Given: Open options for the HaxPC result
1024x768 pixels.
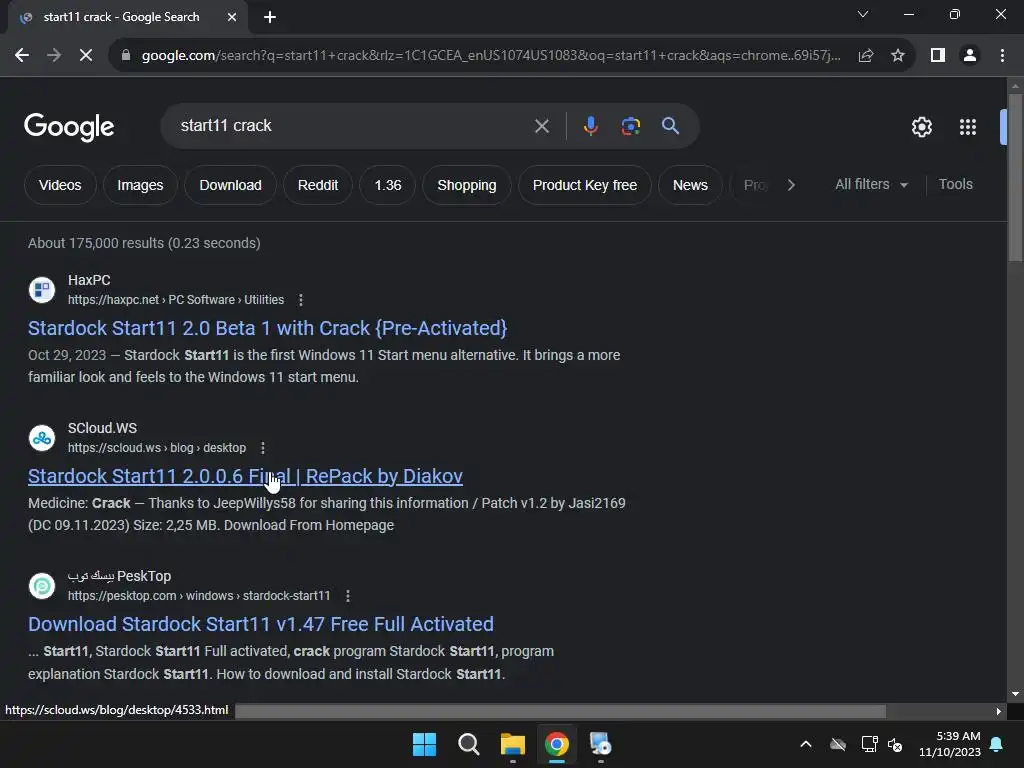Looking at the screenshot, I should [x=300, y=300].
